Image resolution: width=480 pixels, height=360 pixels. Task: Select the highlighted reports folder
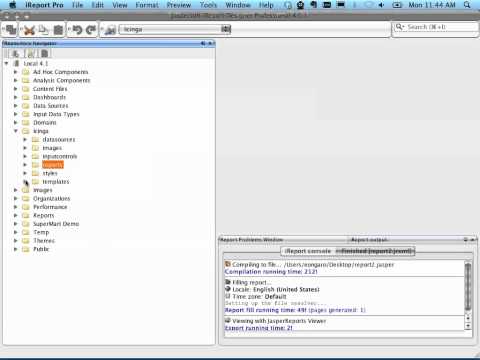tap(53, 165)
